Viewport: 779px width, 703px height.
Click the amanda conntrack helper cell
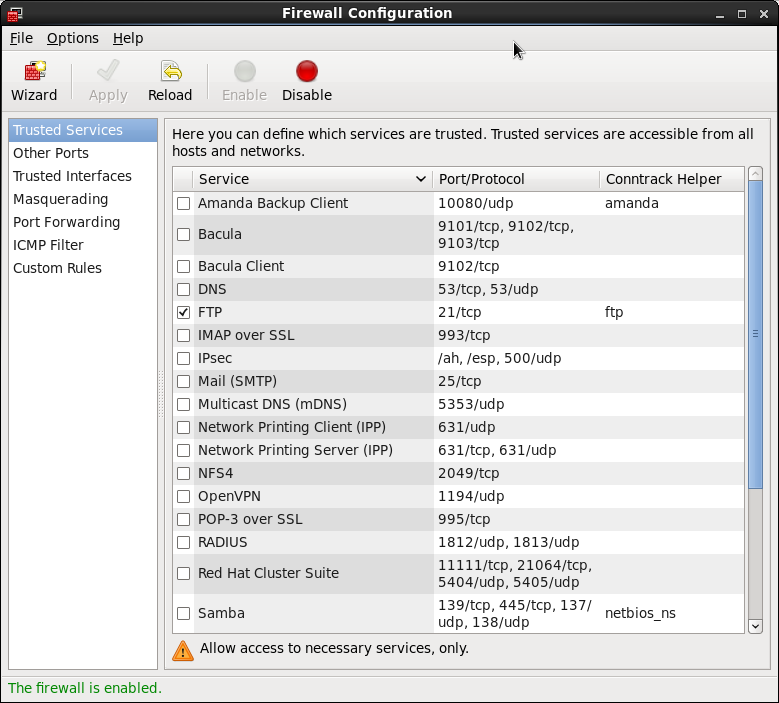point(632,203)
